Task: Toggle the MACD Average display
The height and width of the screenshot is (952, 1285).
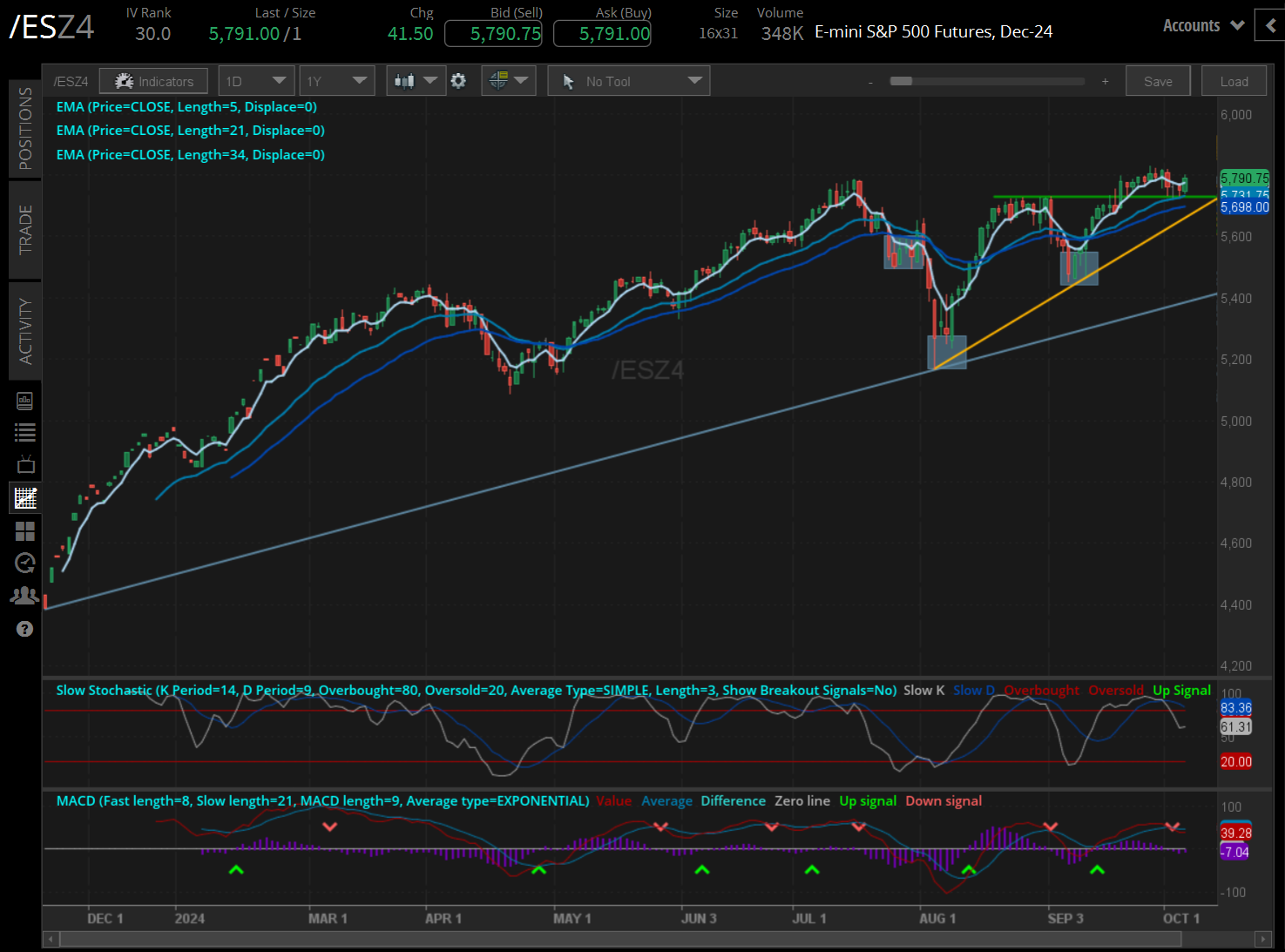Action: pos(666,800)
